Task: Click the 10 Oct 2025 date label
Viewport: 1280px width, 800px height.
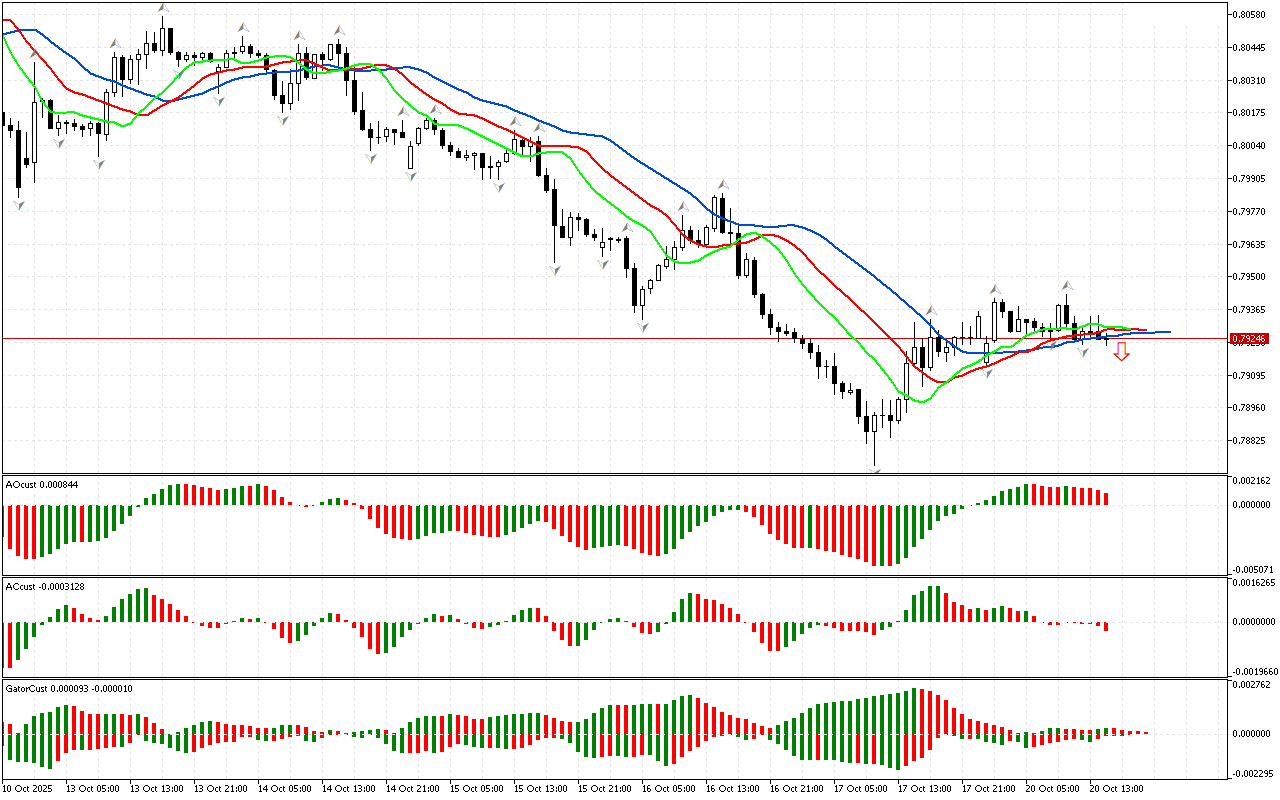Action: pyautogui.click(x=30, y=789)
